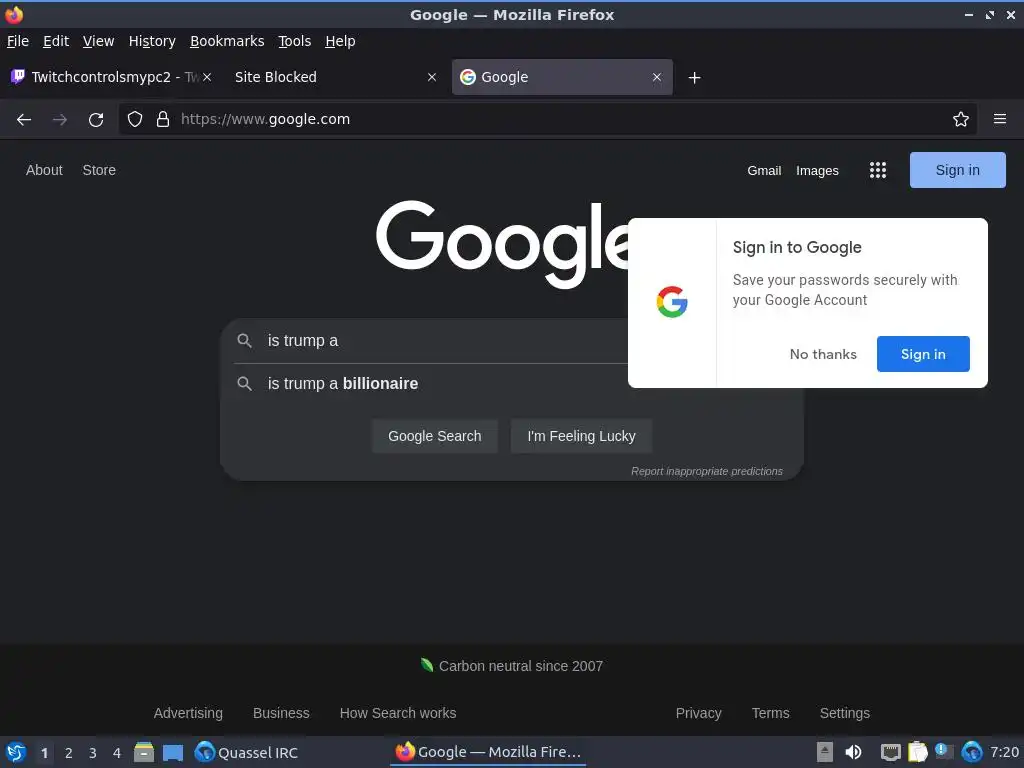Open How Search works link

(x=398, y=713)
